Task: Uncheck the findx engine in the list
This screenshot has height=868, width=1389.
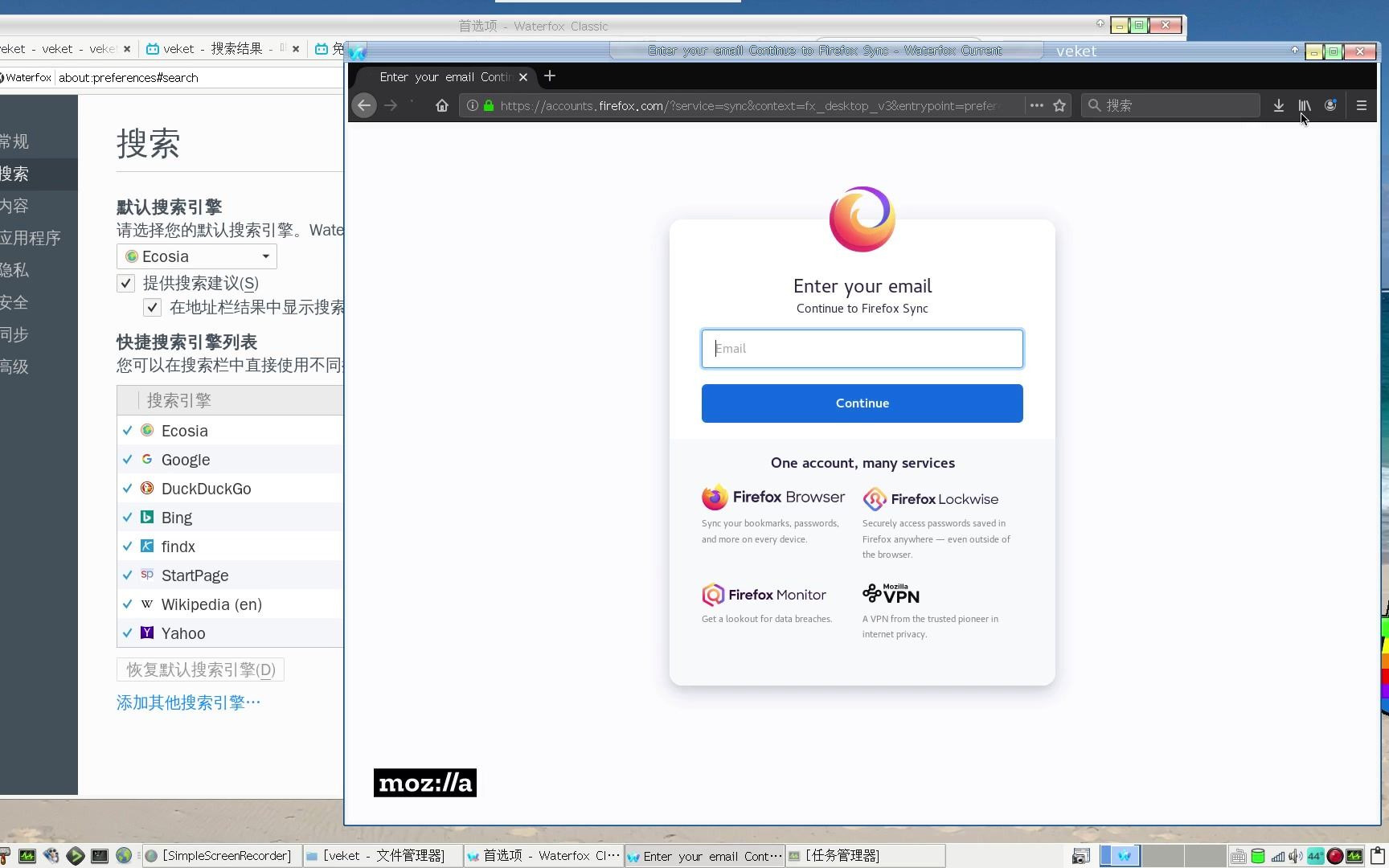Action: (x=127, y=547)
